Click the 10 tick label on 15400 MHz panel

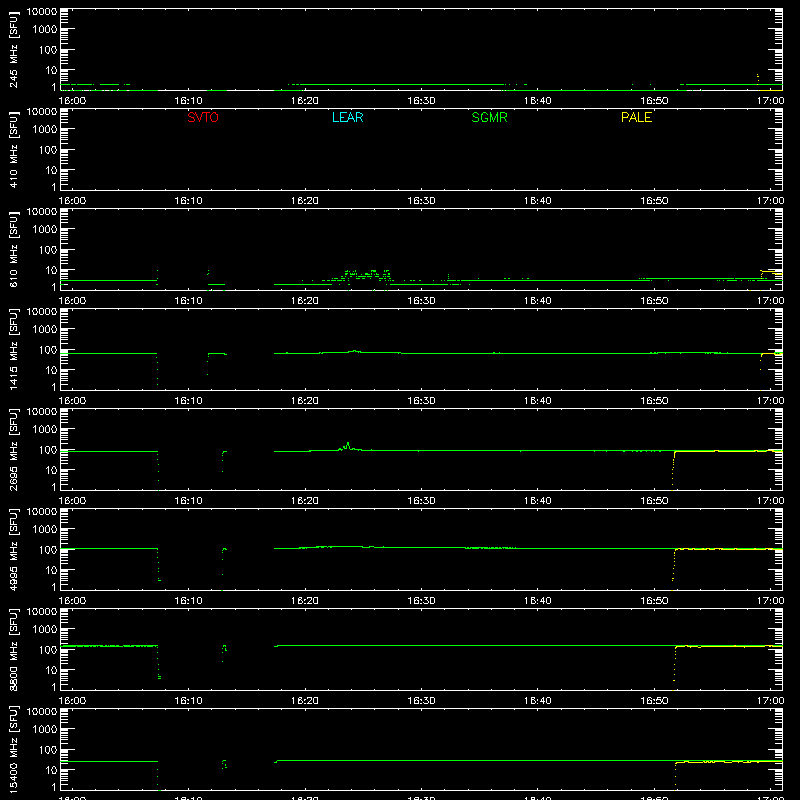point(51,770)
